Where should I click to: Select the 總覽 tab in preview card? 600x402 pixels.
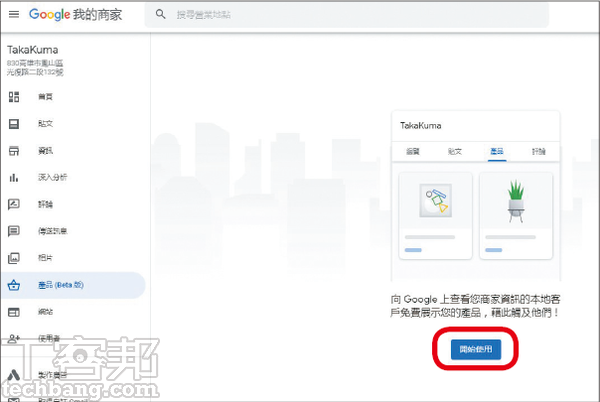(413, 151)
